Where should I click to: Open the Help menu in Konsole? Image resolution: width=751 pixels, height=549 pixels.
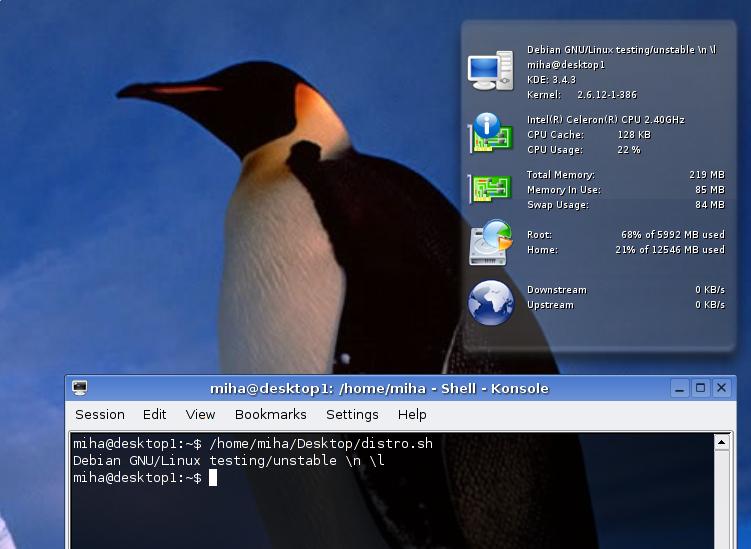[412, 414]
